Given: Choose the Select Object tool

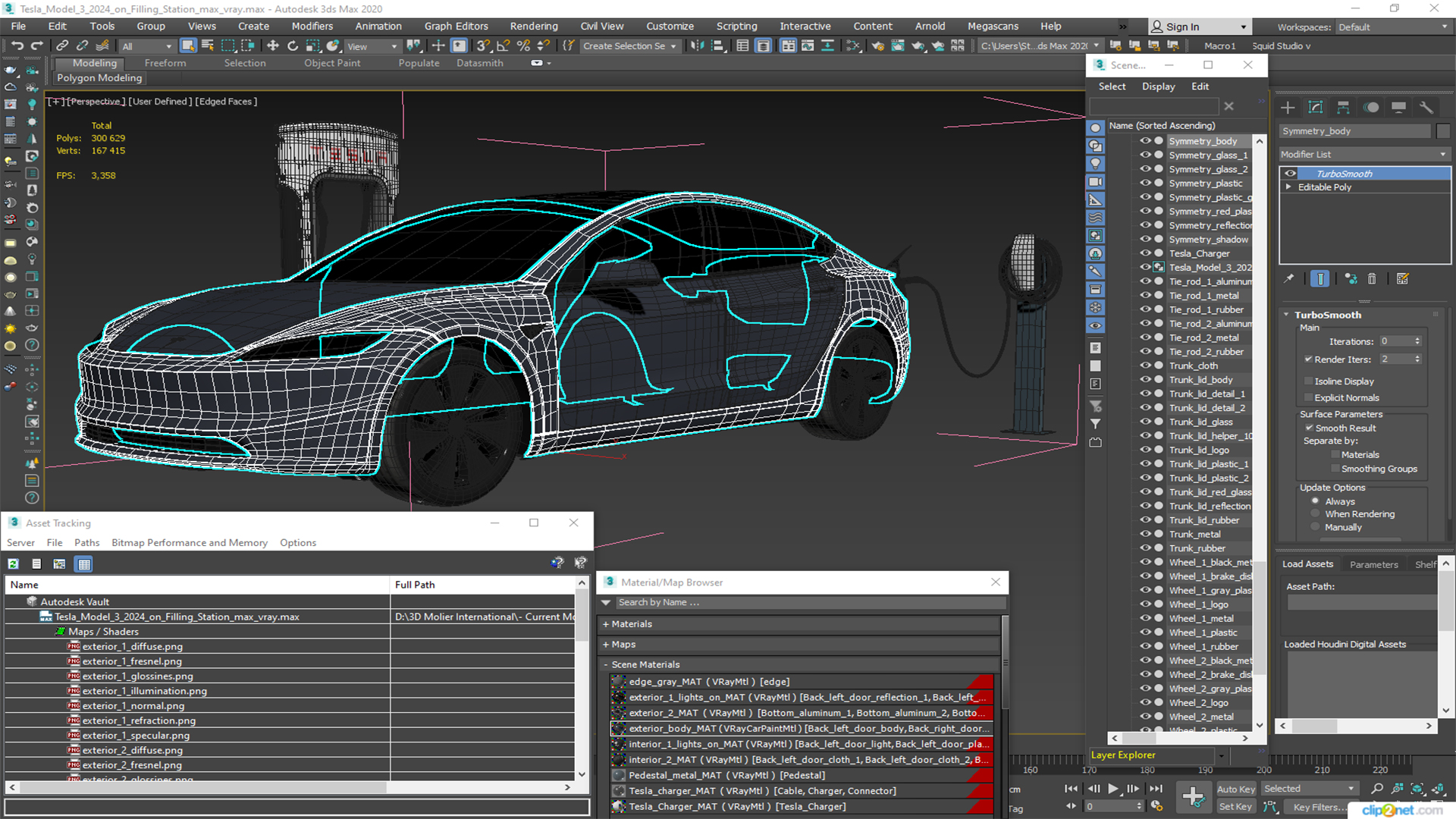Looking at the screenshot, I should pos(188,45).
